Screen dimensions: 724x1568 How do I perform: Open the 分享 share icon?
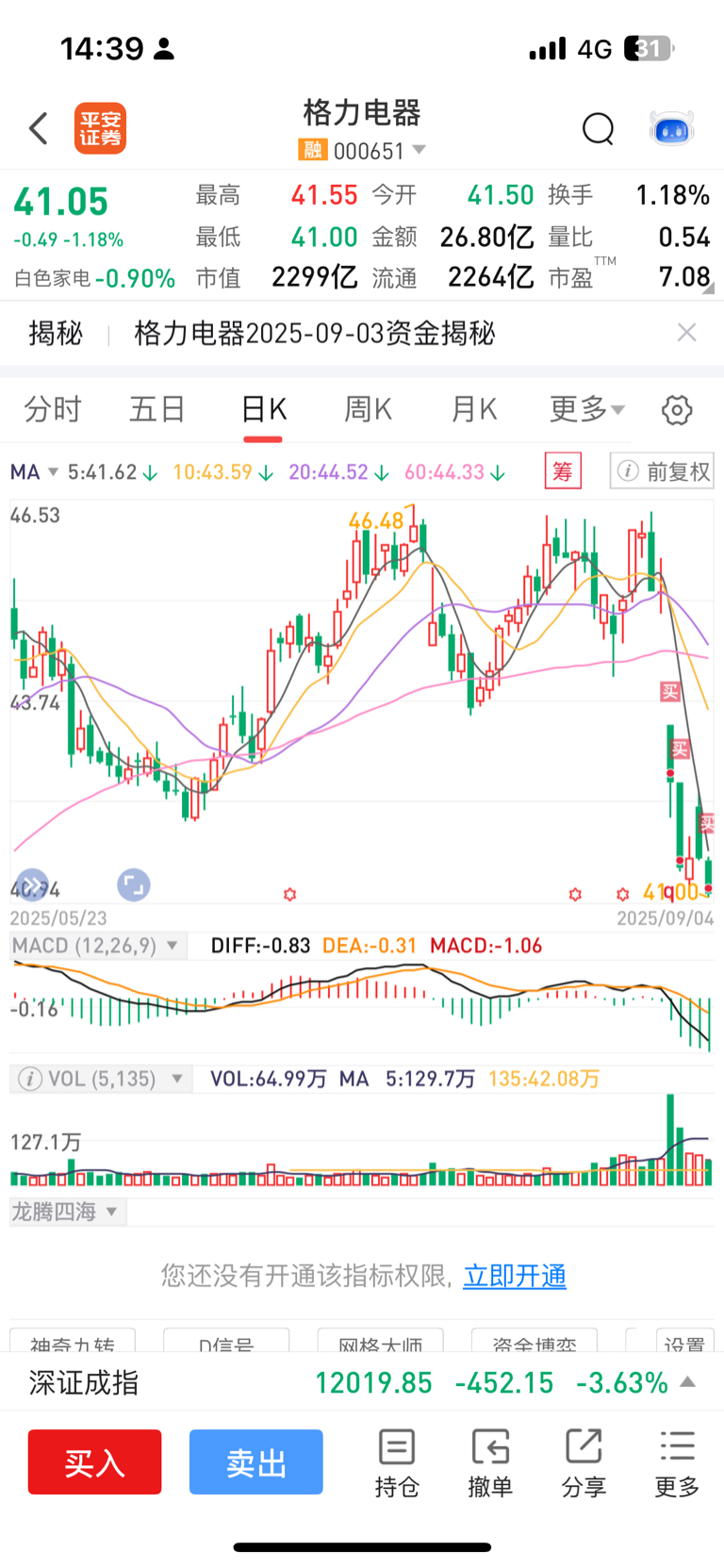[x=584, y=1462]
